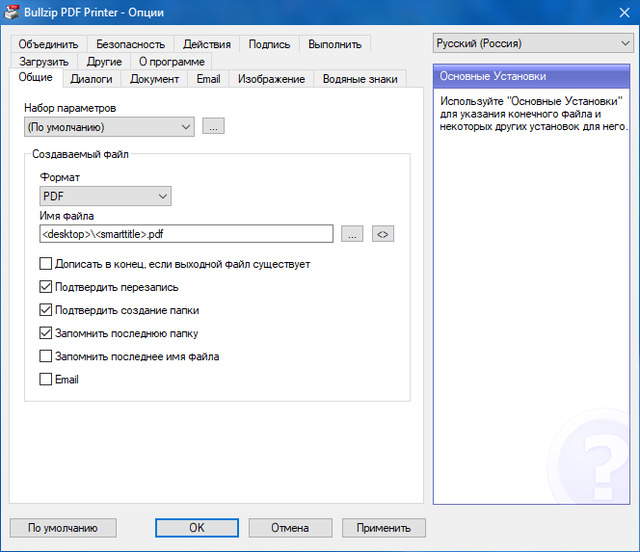The width and height of the screenshot is (640, 552).
Task: Click the browse button next to file name
Action: click(352, 233)
